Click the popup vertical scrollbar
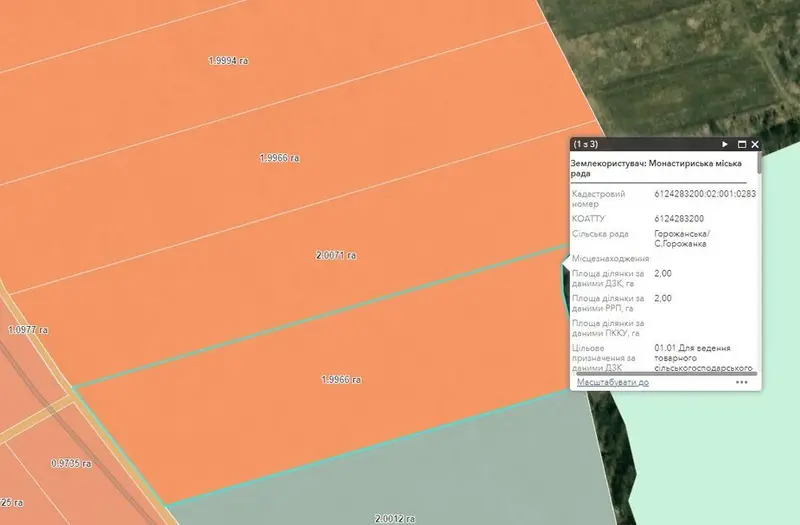Image resolution: width=800 pixels, height=525 pixels. tap(759, 162)
